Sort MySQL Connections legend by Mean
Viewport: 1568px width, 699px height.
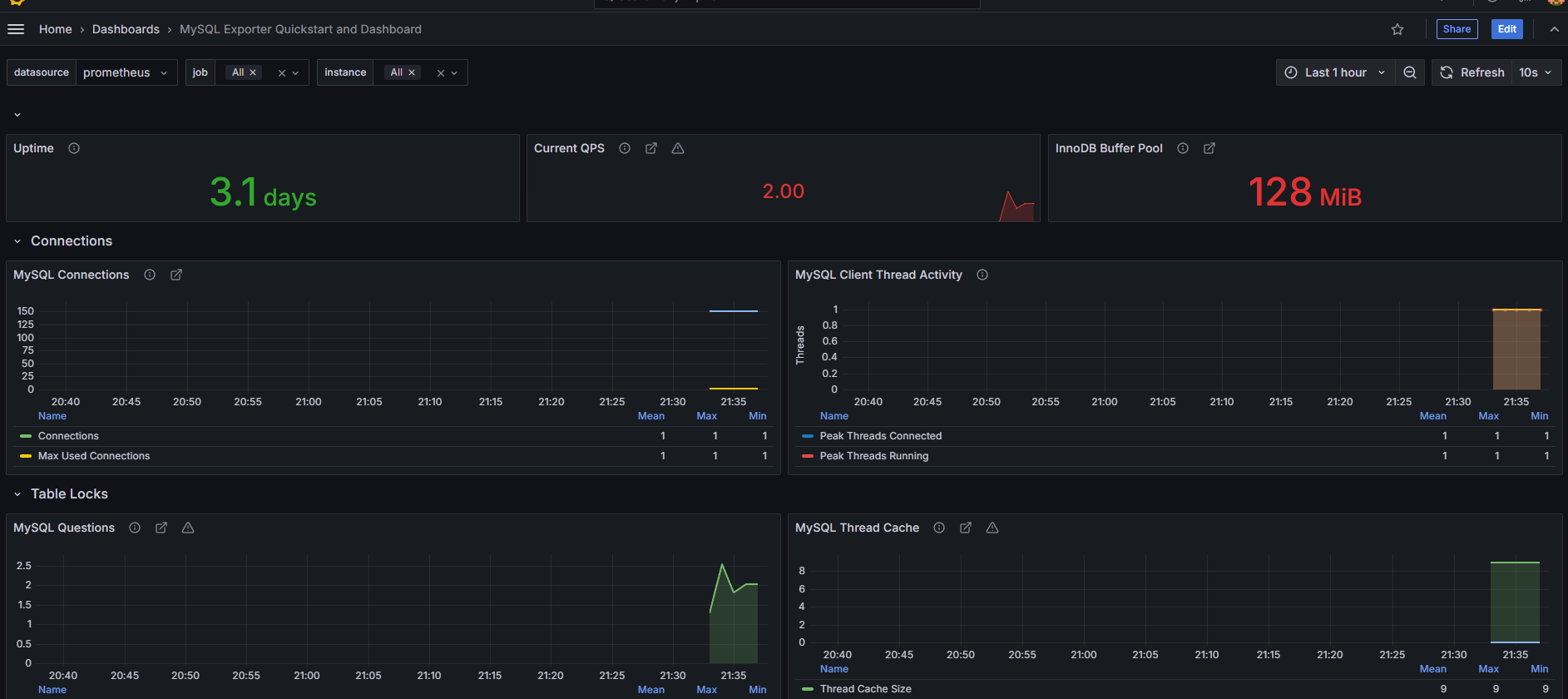point(651,416)
